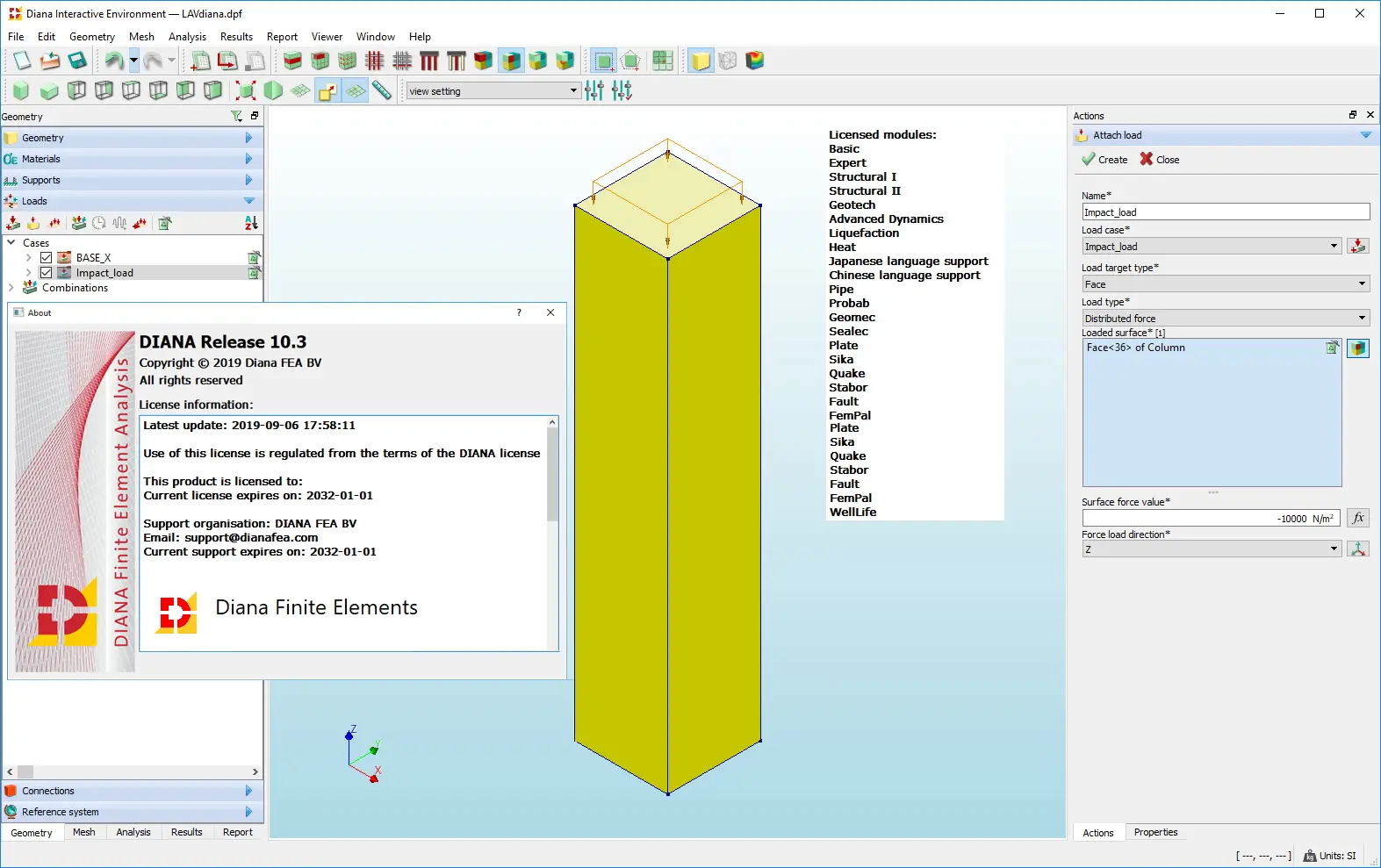
Task: Delete the Impact_load case trash icon
Action: tap(254, 273)
